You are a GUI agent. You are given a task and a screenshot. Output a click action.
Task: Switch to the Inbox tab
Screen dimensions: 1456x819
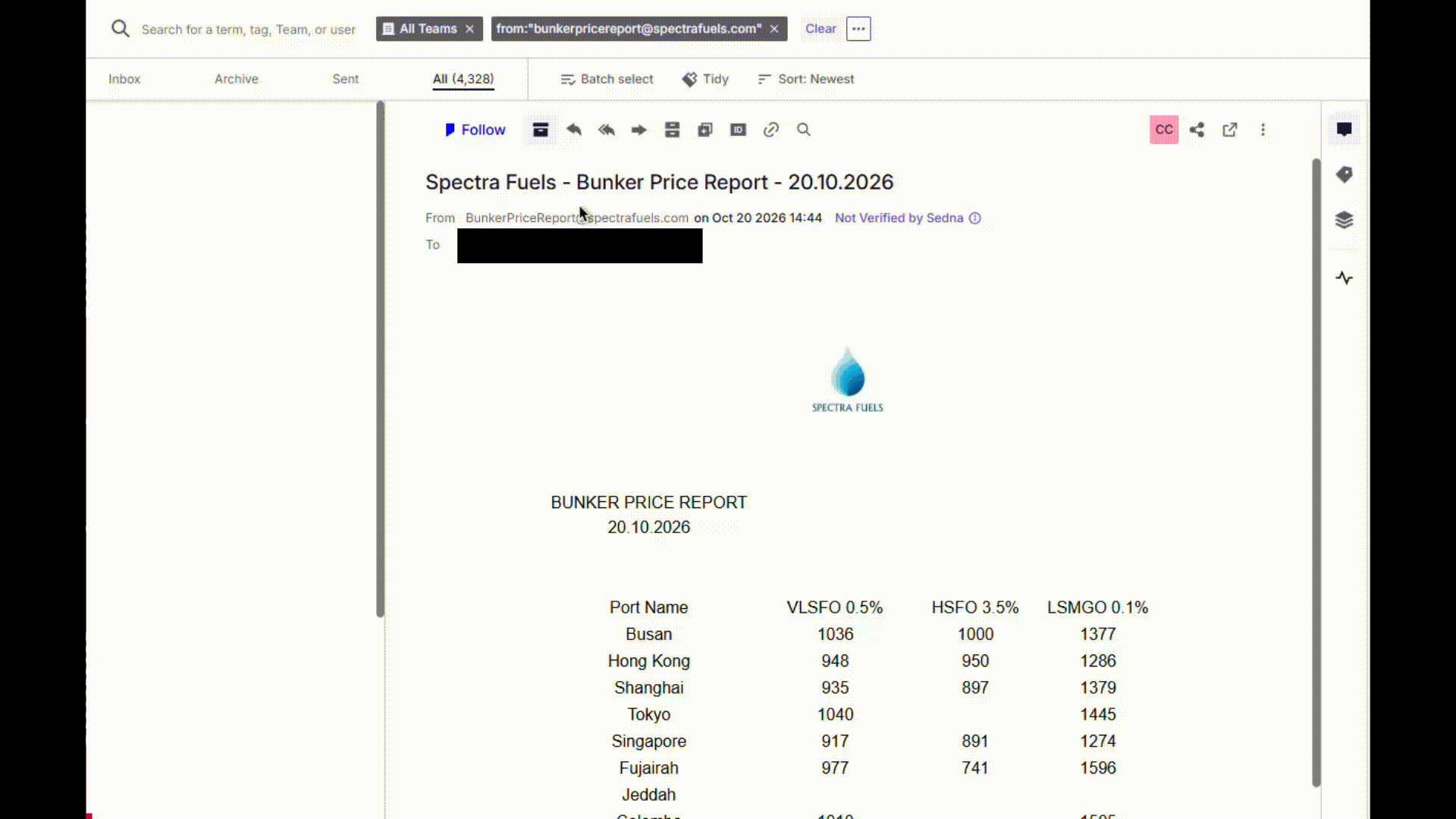coord(124,79)
